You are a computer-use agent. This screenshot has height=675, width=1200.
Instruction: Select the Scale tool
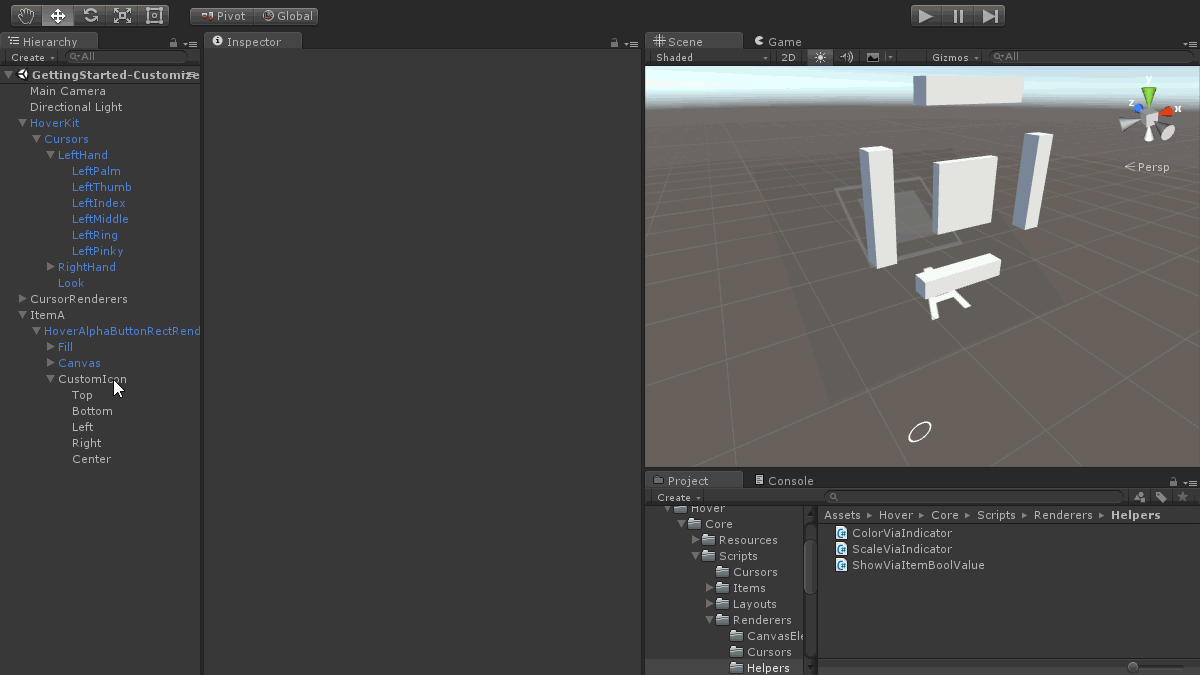click(x=122, y=16)
